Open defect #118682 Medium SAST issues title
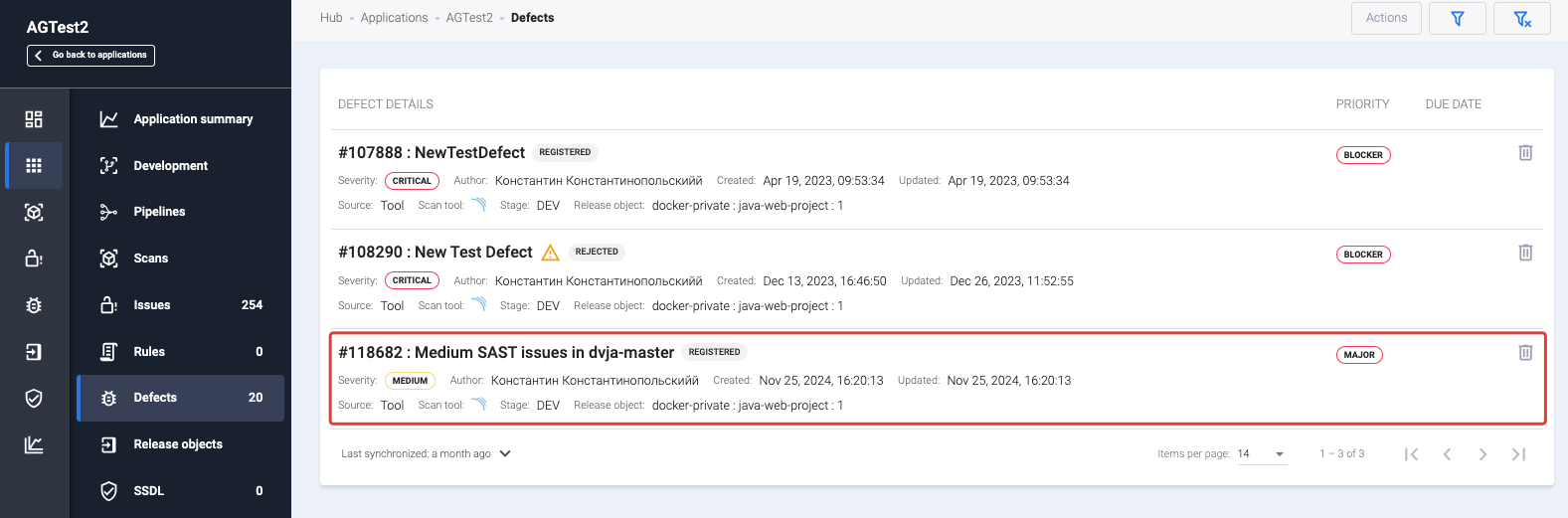The width and height of the screenshot is (1568, 518). point(506,353)
